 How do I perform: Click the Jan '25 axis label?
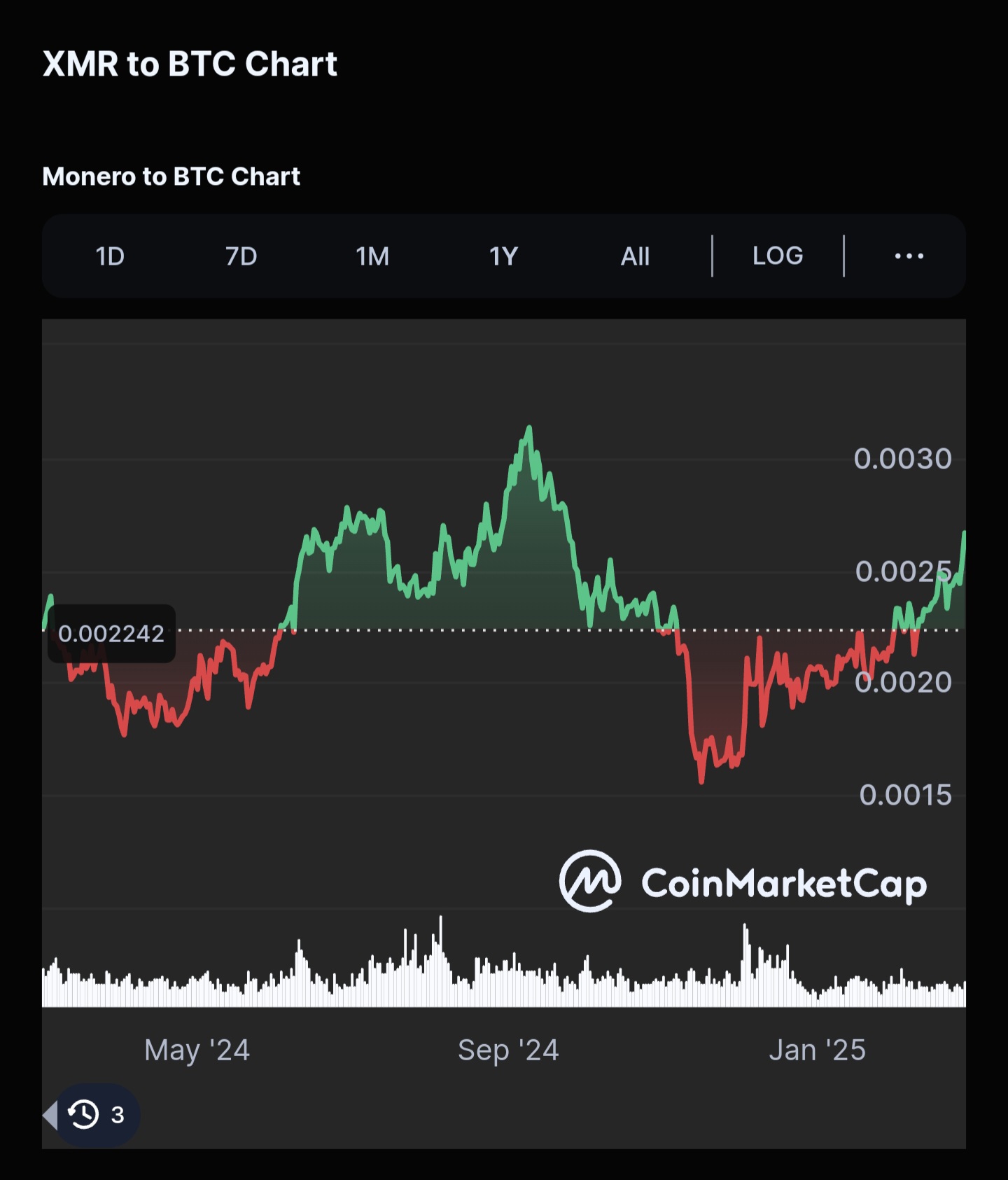tap(817, 1050)
